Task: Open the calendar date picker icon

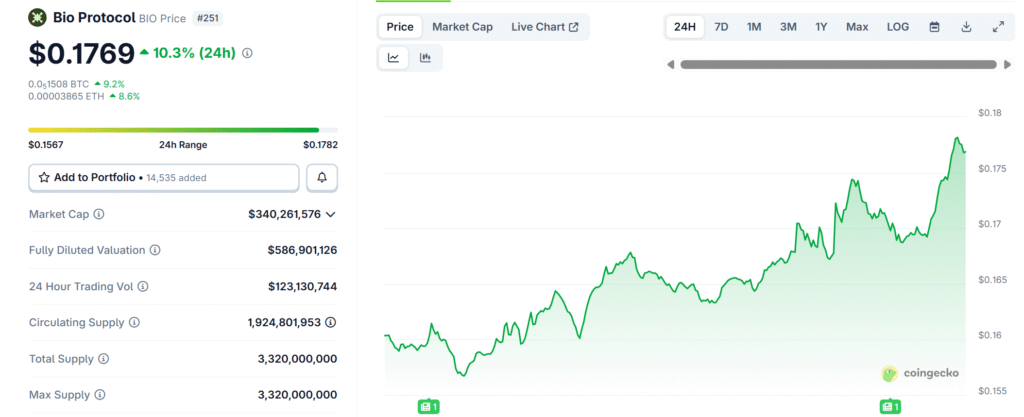Action: click(x=934, y=27)
